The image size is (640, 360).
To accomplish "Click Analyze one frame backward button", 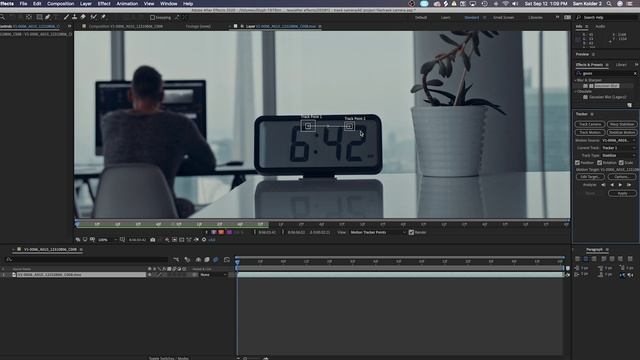I will tap(603, 185).
